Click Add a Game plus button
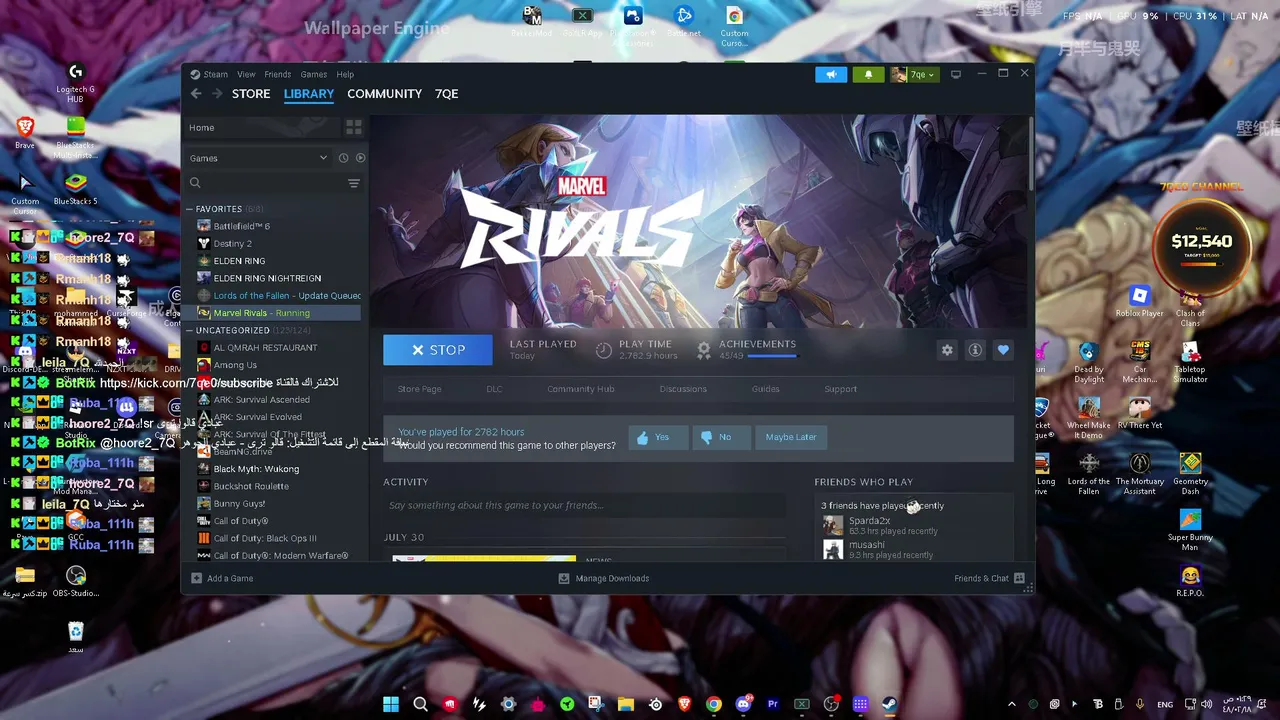 click(222, 578)
